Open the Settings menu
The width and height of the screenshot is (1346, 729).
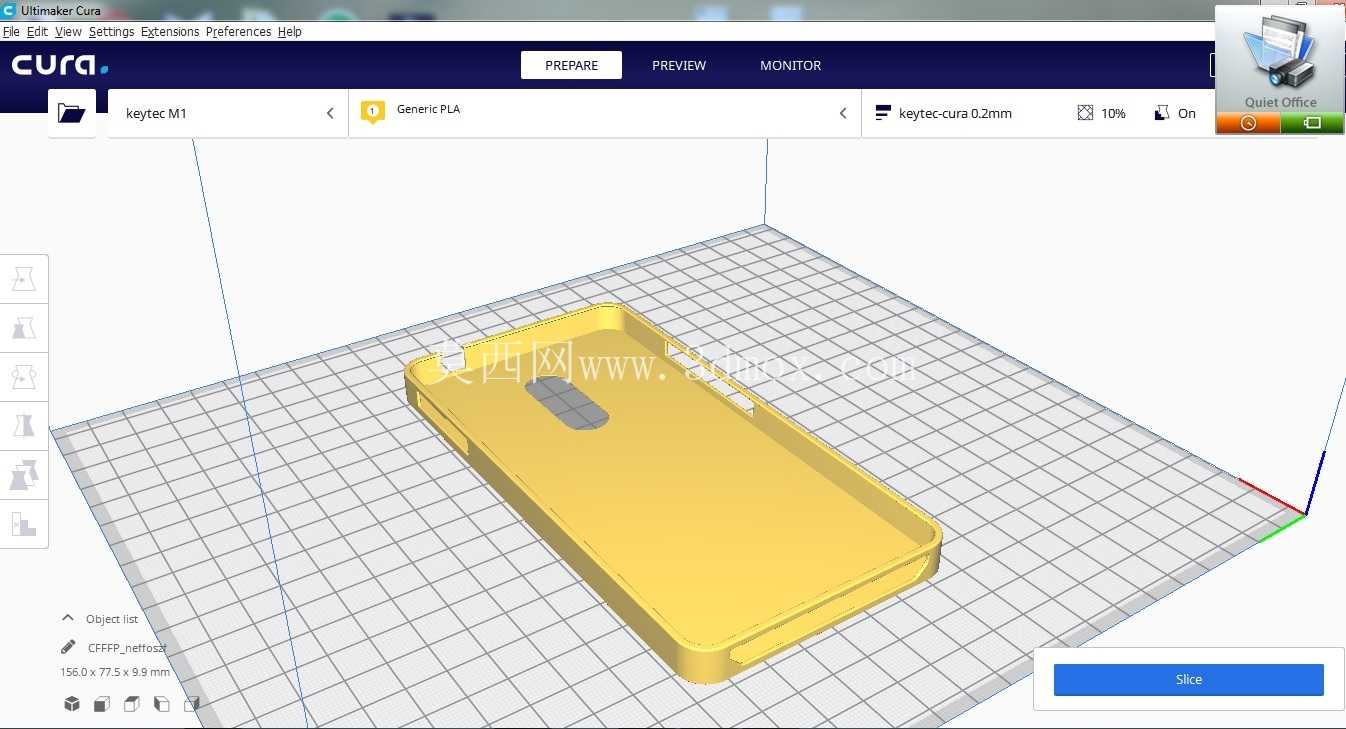(x=111, y=32)
